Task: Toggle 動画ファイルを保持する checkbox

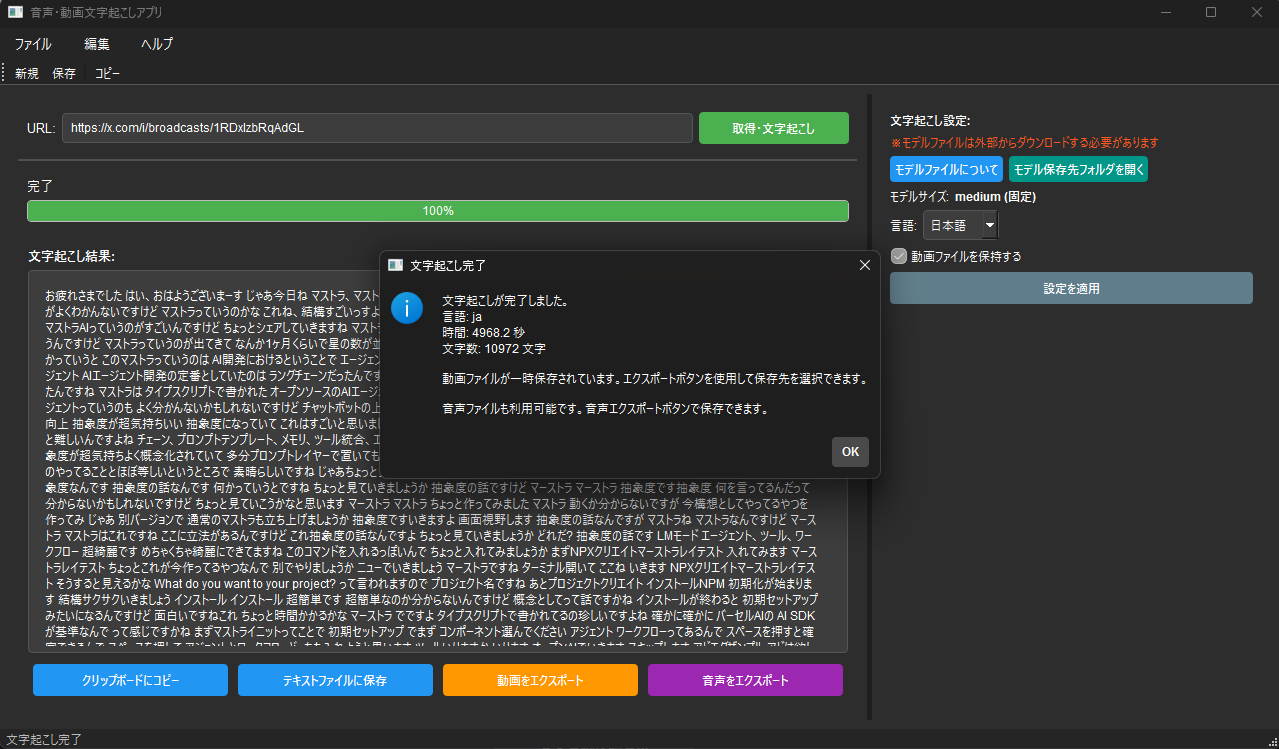Action: tap(898, 256)
